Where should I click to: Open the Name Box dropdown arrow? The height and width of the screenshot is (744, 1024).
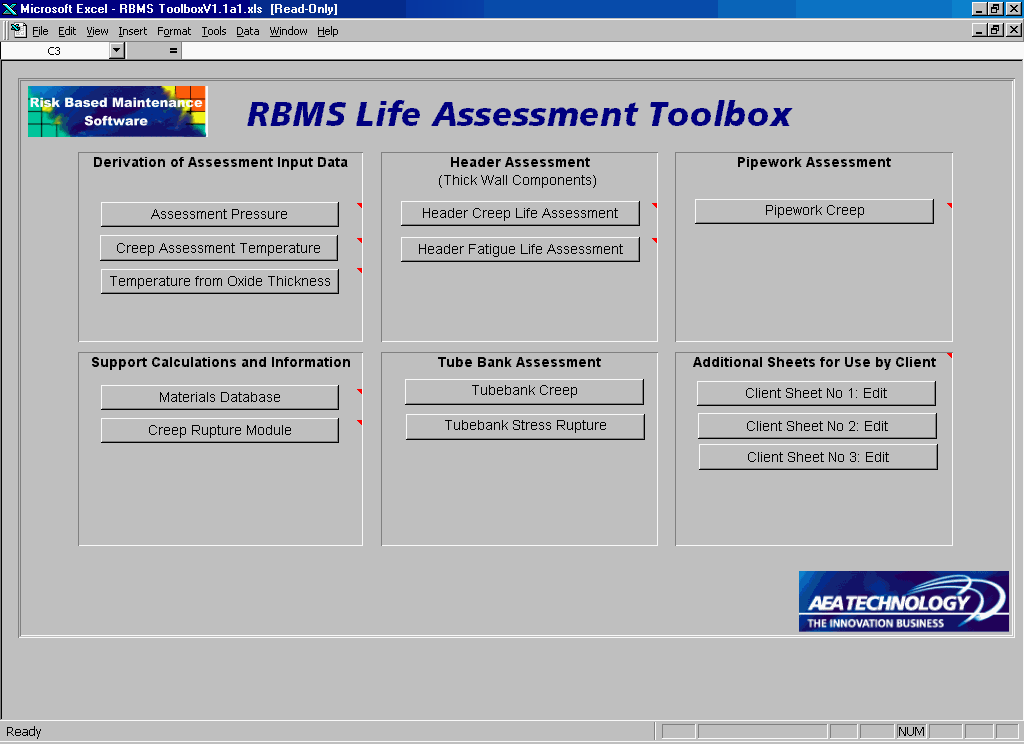tap(117, 50)
